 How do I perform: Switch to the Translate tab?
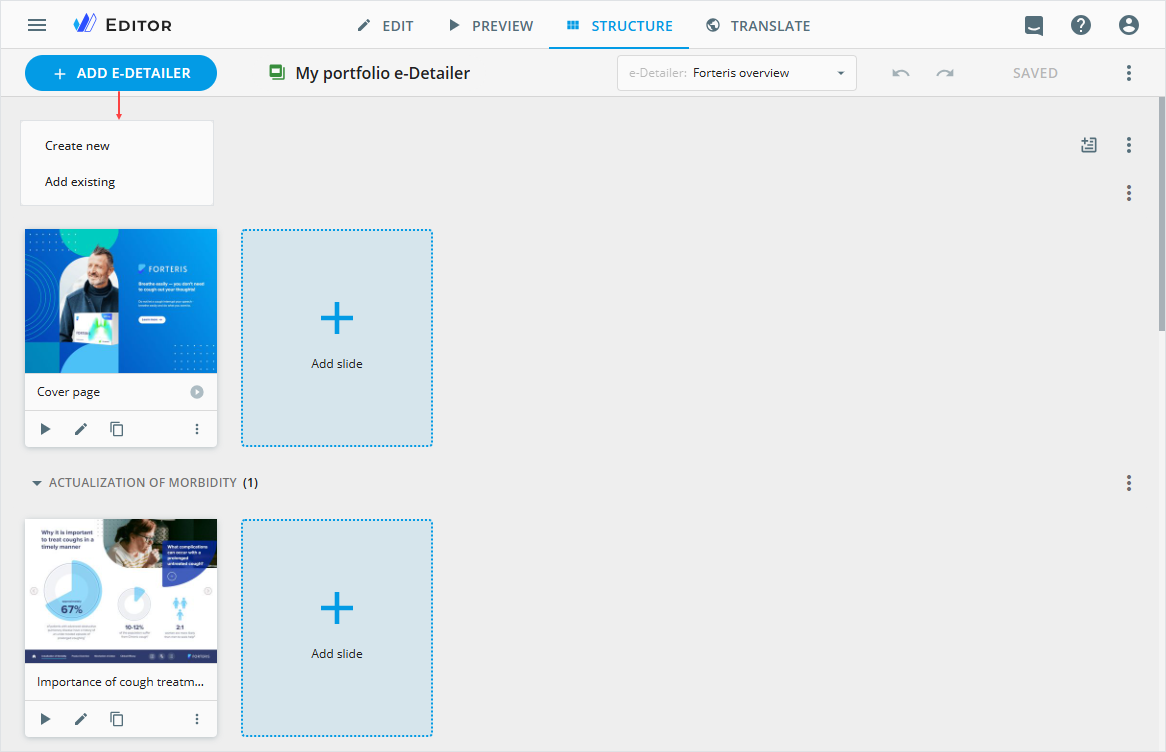(758, 26)
